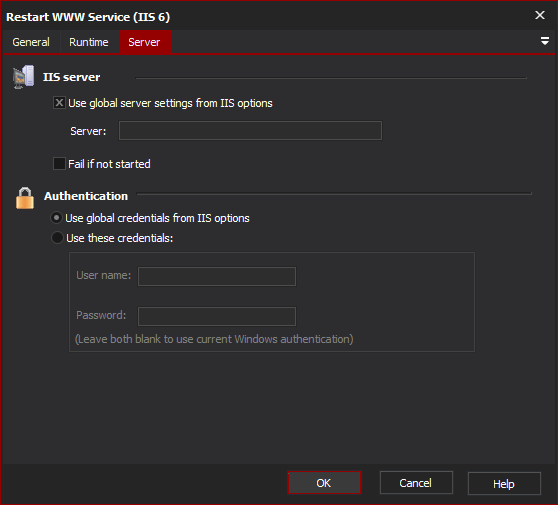558x505 pixels.
Task: Click the User name: label
Action: pos(104,275)
